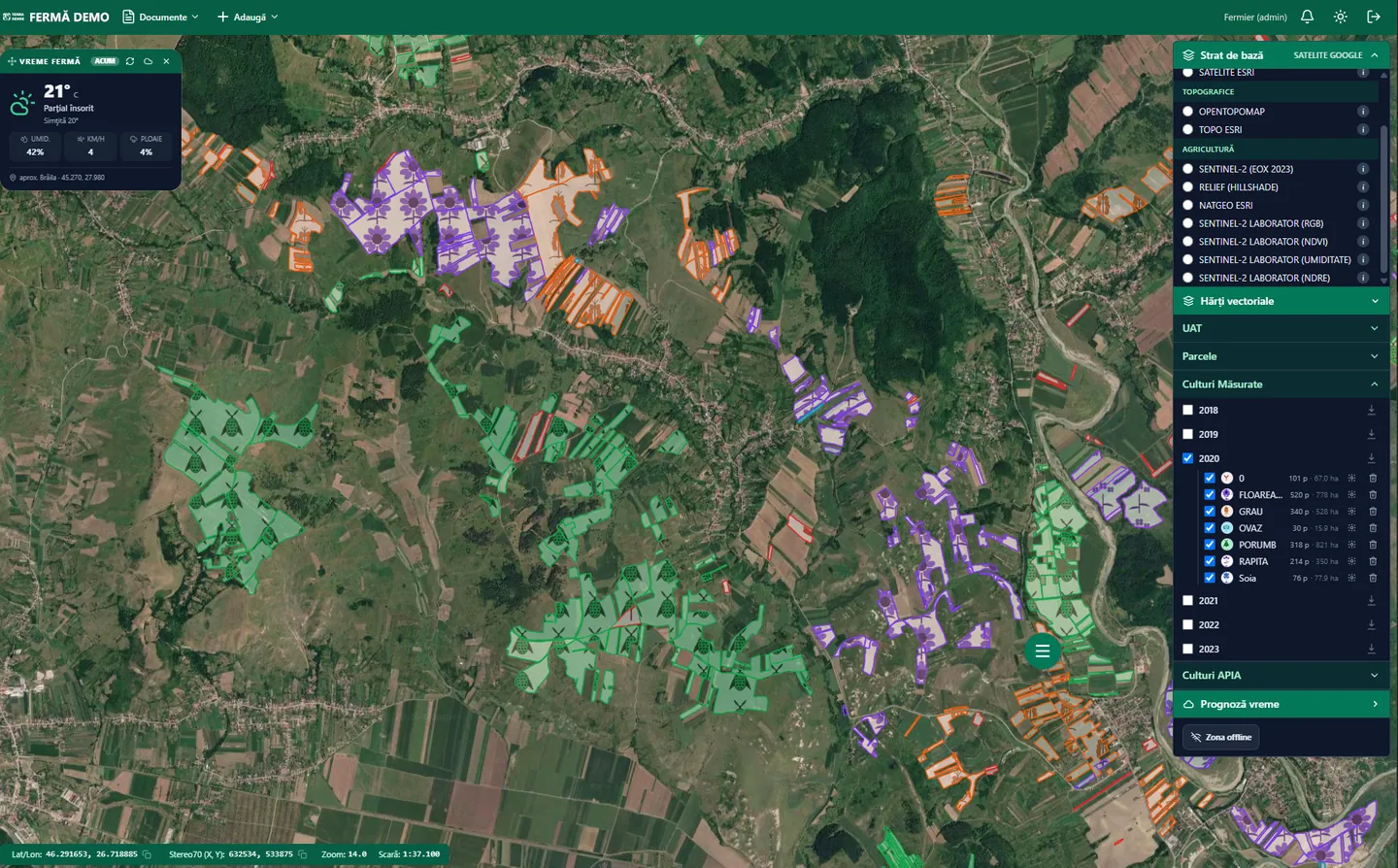1398x868 pixels.
Task: Open the Adaugă menu
Action: [x=248, y=17]
